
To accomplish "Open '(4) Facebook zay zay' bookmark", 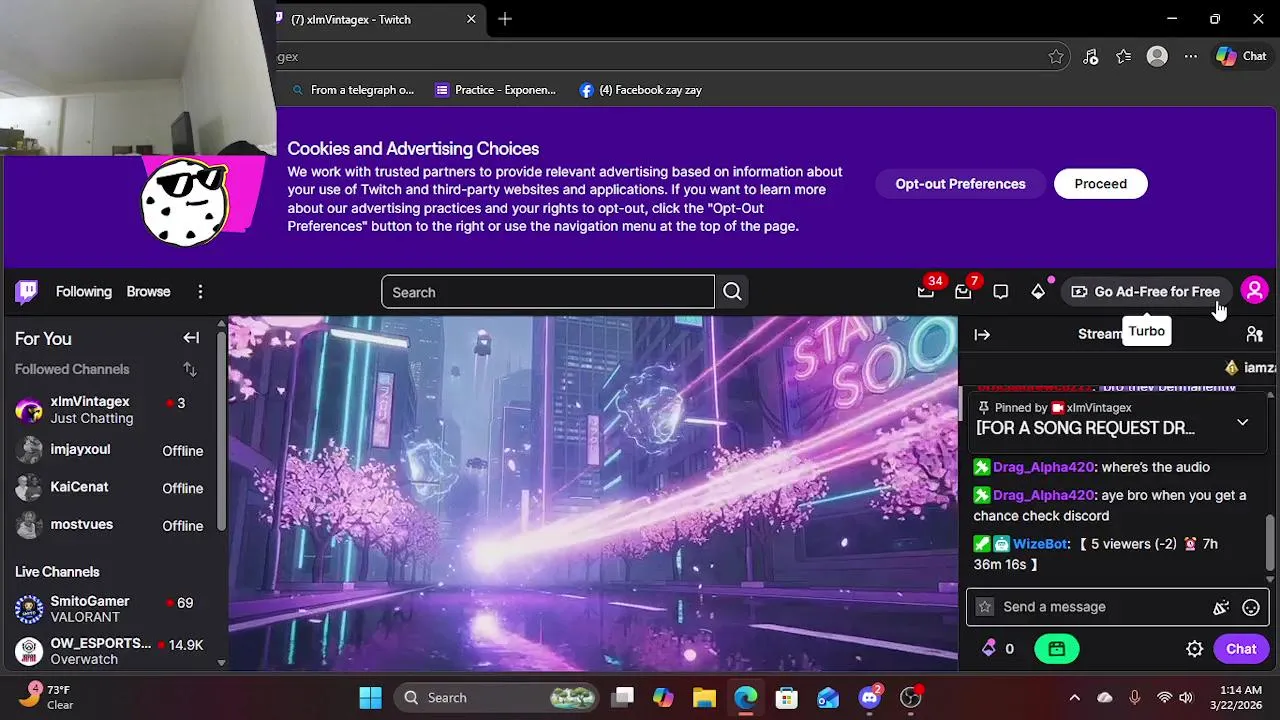I will 641,90.
